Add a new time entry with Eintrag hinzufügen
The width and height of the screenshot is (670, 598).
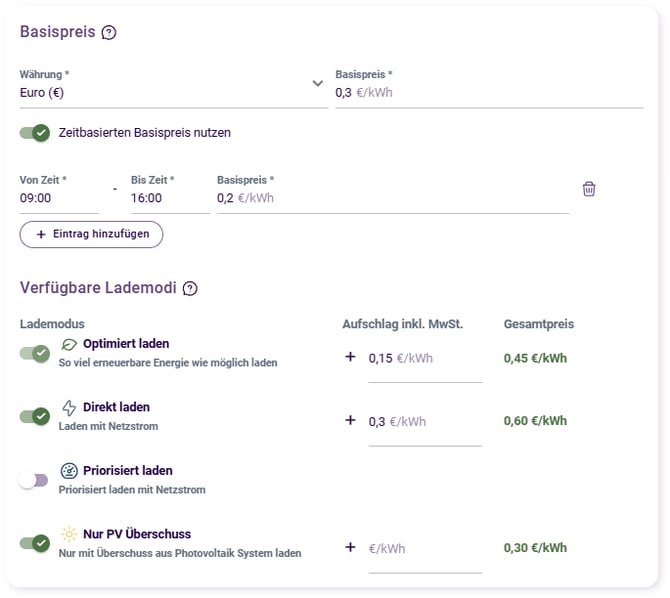point(91,234)
